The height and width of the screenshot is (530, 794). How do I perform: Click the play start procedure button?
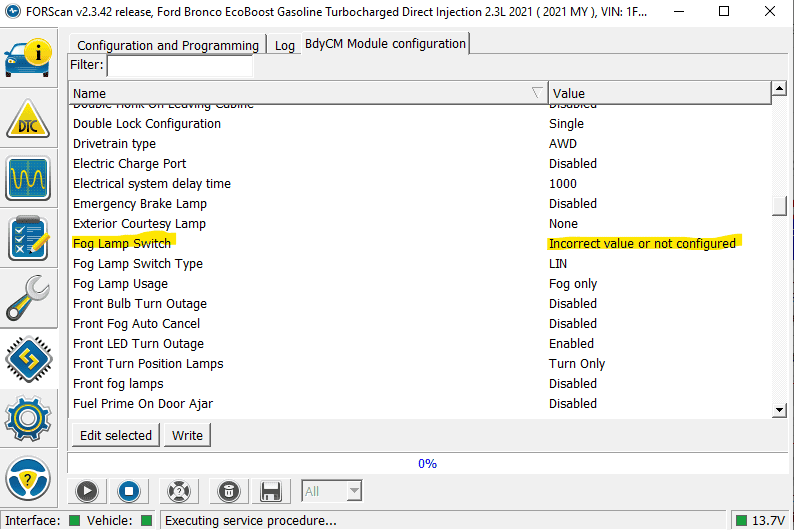(87, 491)
